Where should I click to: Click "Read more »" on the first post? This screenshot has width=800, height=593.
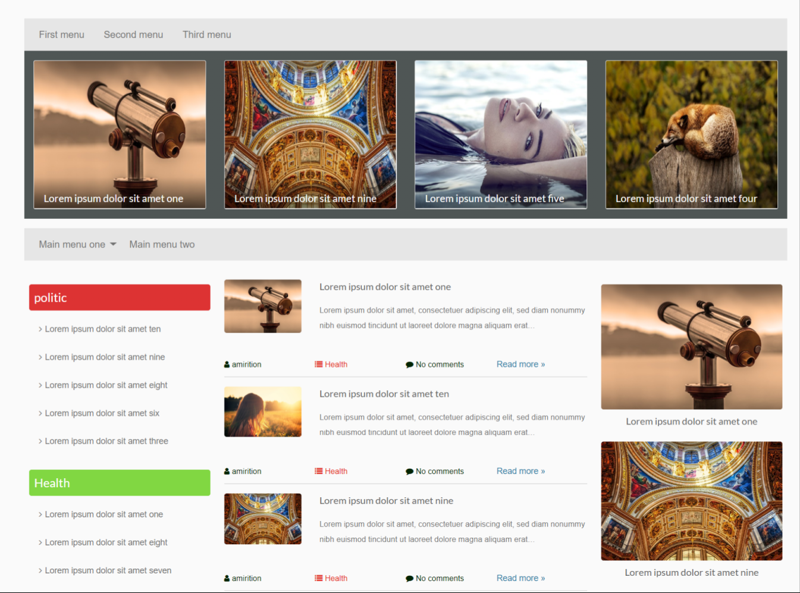pyautogui.click(x=520, y=364)
